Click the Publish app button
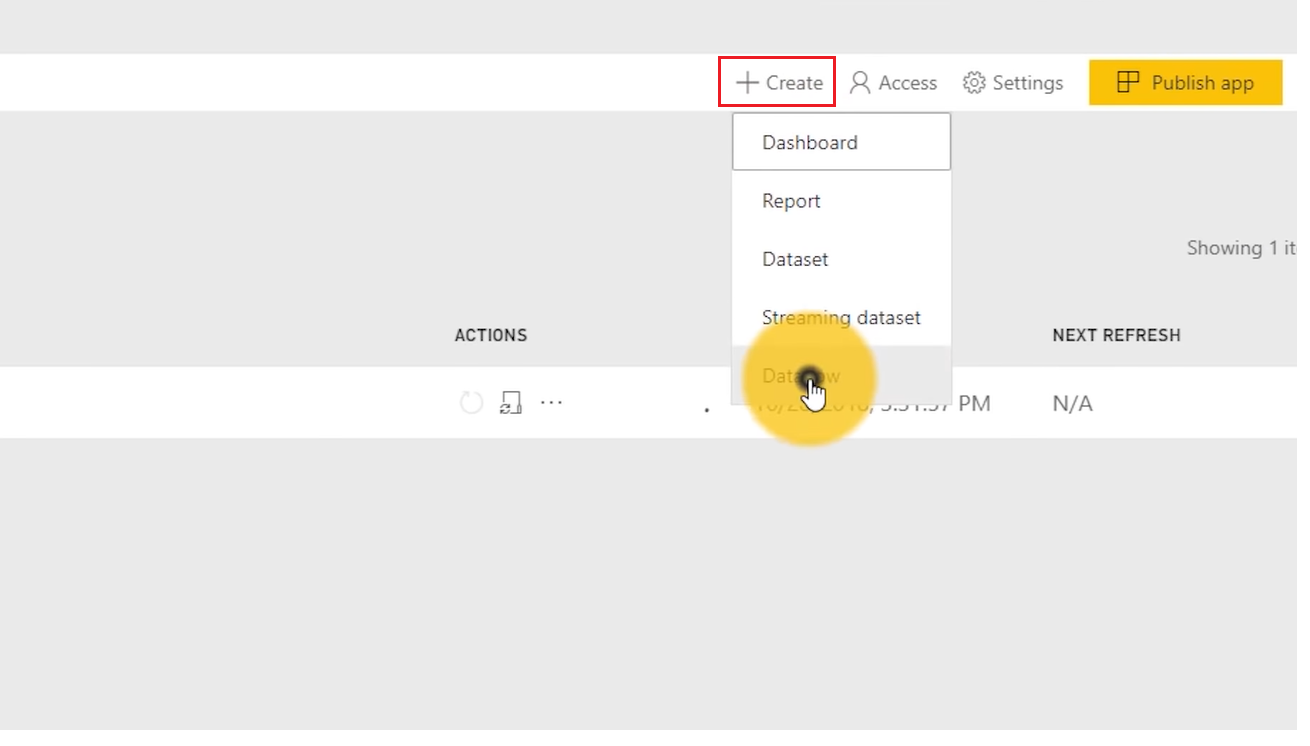 tap(1185, 83)
